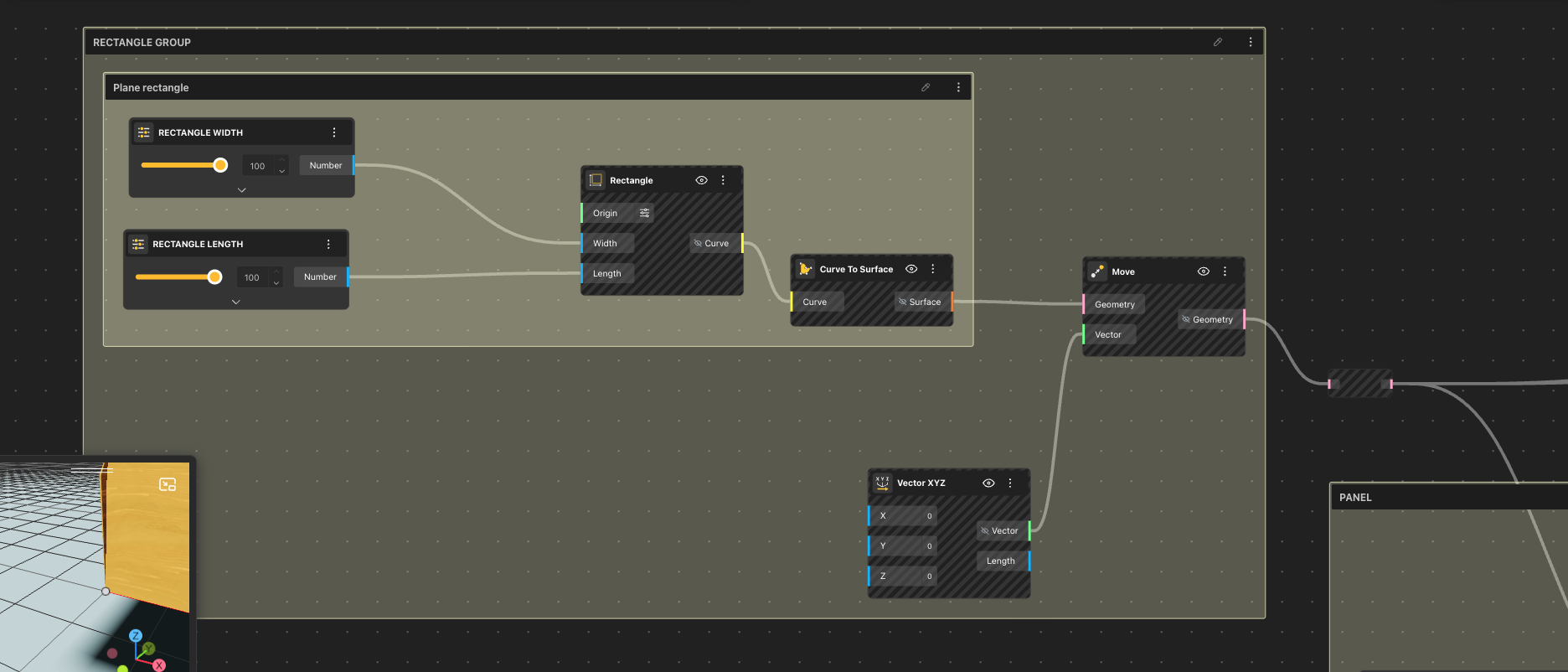1568x672 pixels.
Task: Click the Vector XYZ node icon
Action: [882, 483]
